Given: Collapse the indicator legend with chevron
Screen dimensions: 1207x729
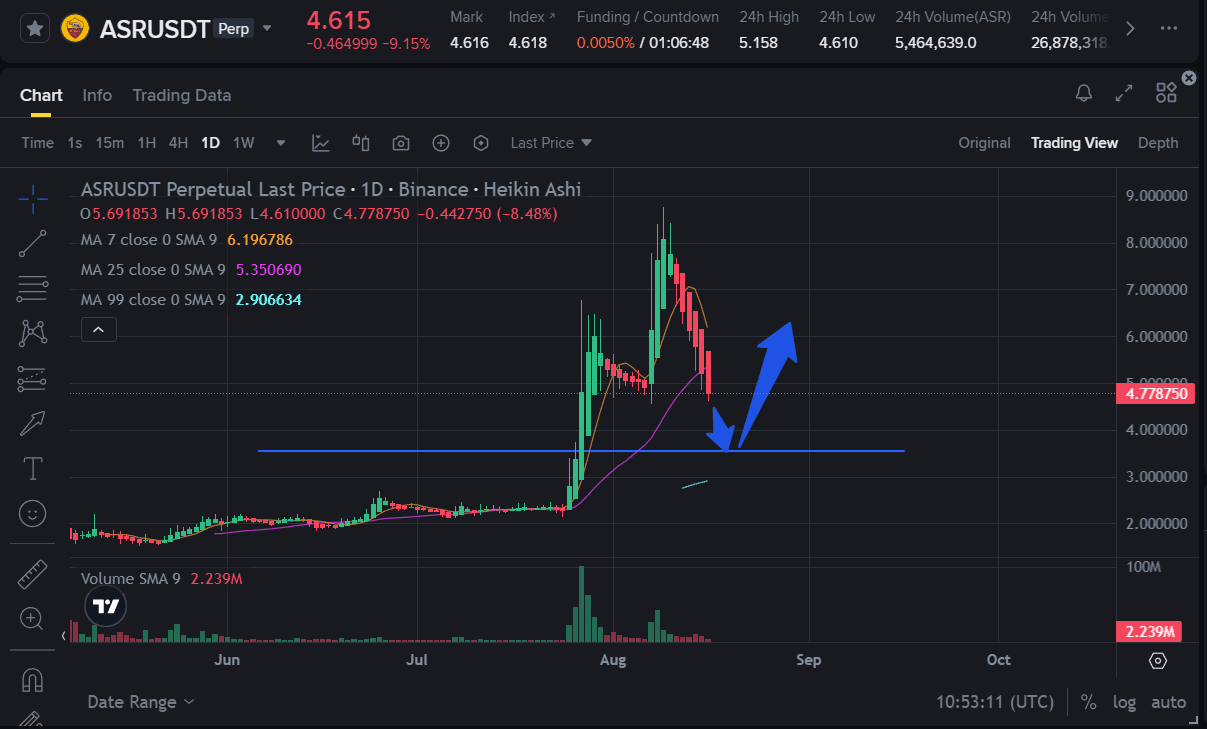Looking at the screenshot, I should click(98, 329).
